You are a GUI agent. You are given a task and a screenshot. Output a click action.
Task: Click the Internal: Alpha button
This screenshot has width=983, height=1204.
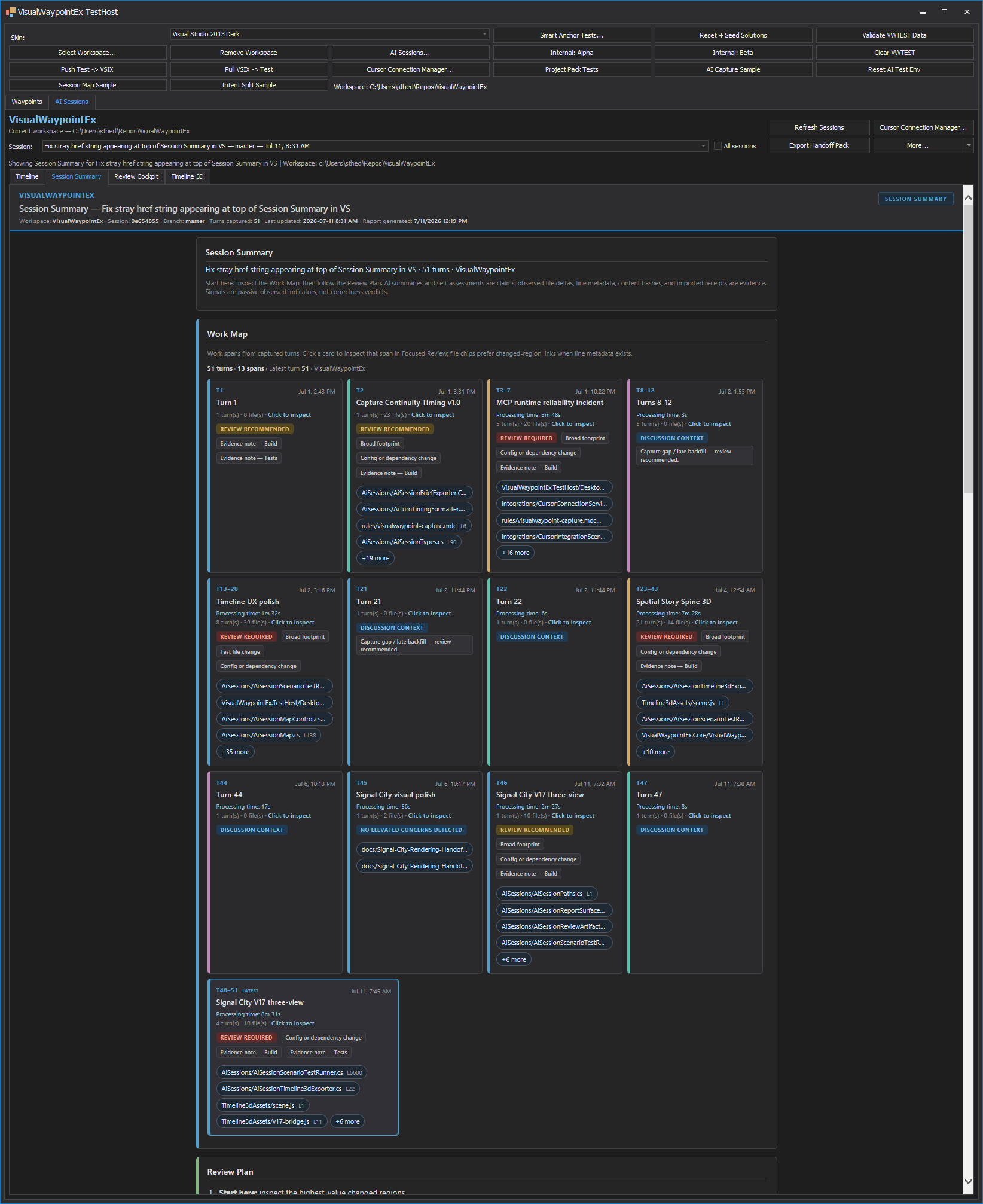(x=572, y=53)
